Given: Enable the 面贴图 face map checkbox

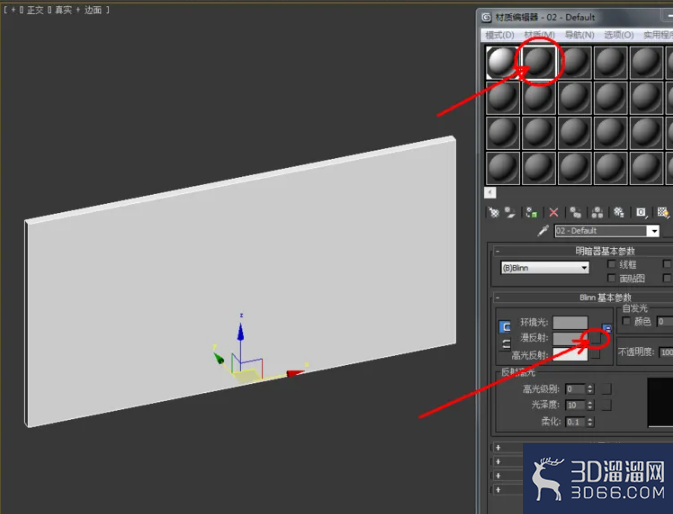Looking at the screenshot, I should click(x=612, y=278).
